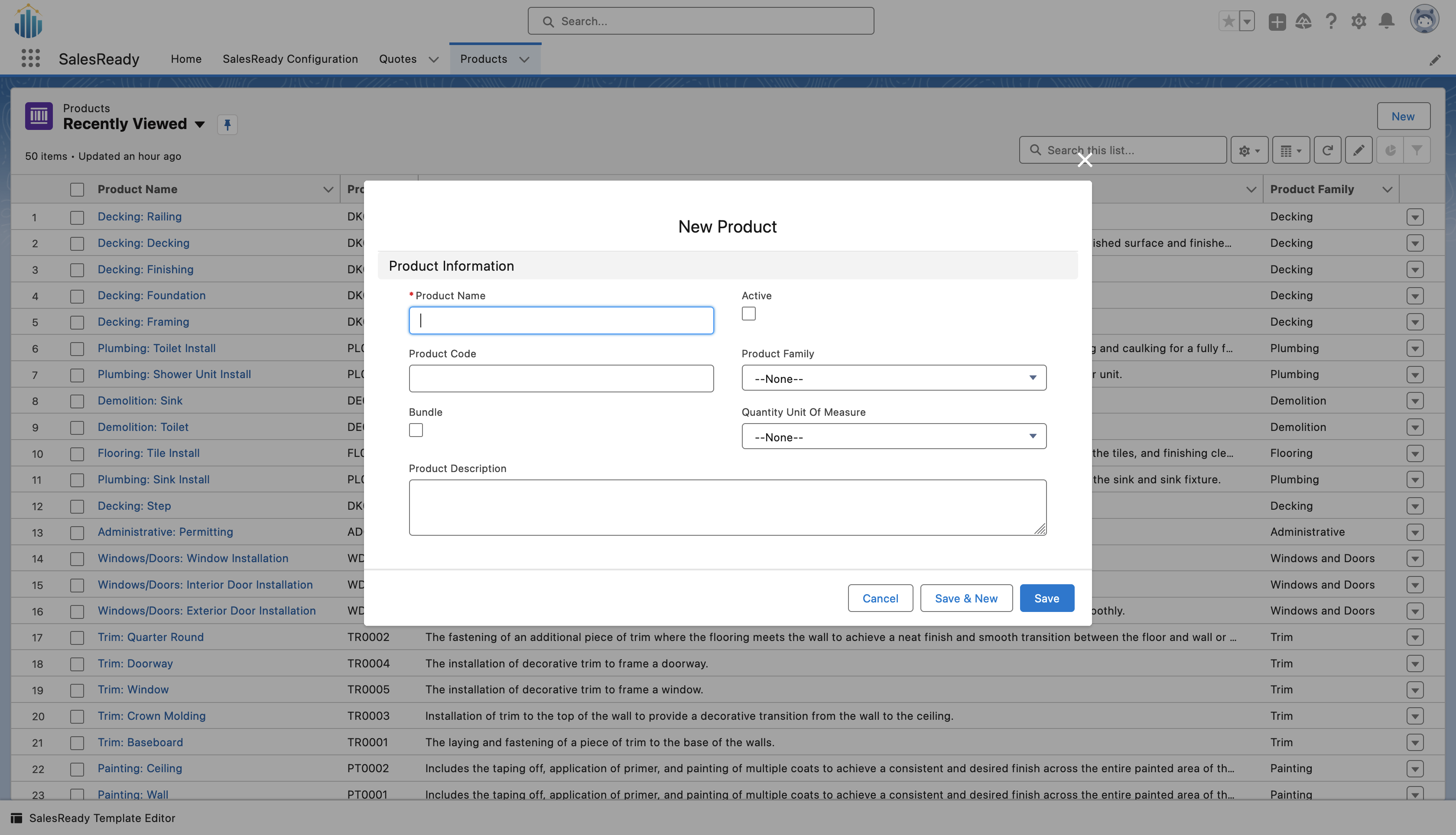
Task: Switch to the Quotes tab
Action: 397,59
